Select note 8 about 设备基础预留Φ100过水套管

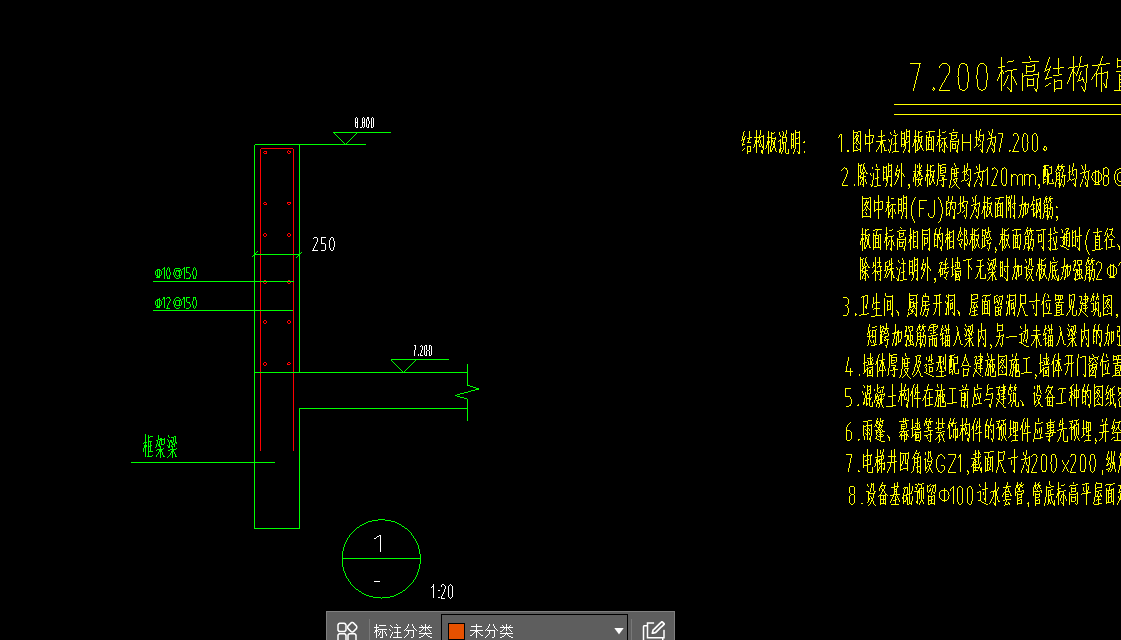[x=984, y=495]
